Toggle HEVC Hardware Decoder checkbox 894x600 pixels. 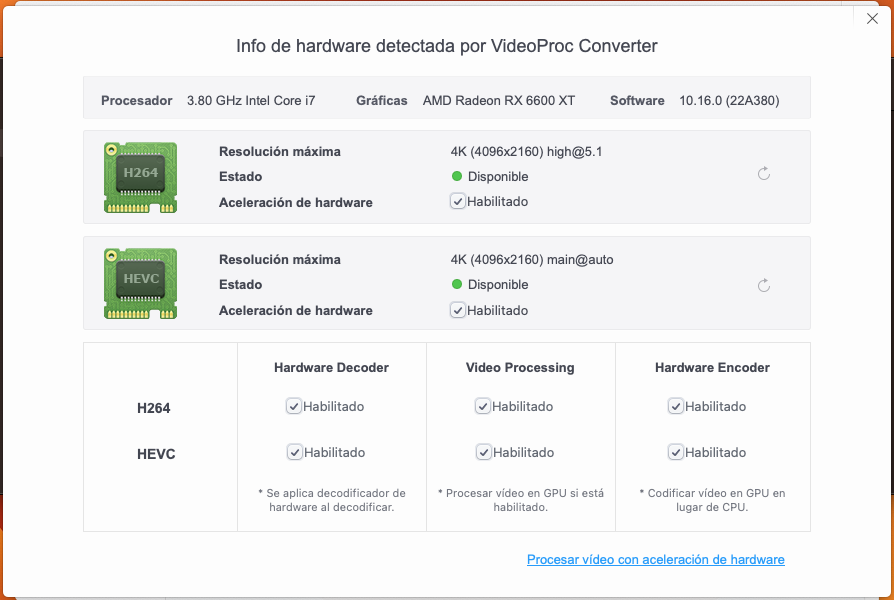pyautogui.click(x=294, y=452)
